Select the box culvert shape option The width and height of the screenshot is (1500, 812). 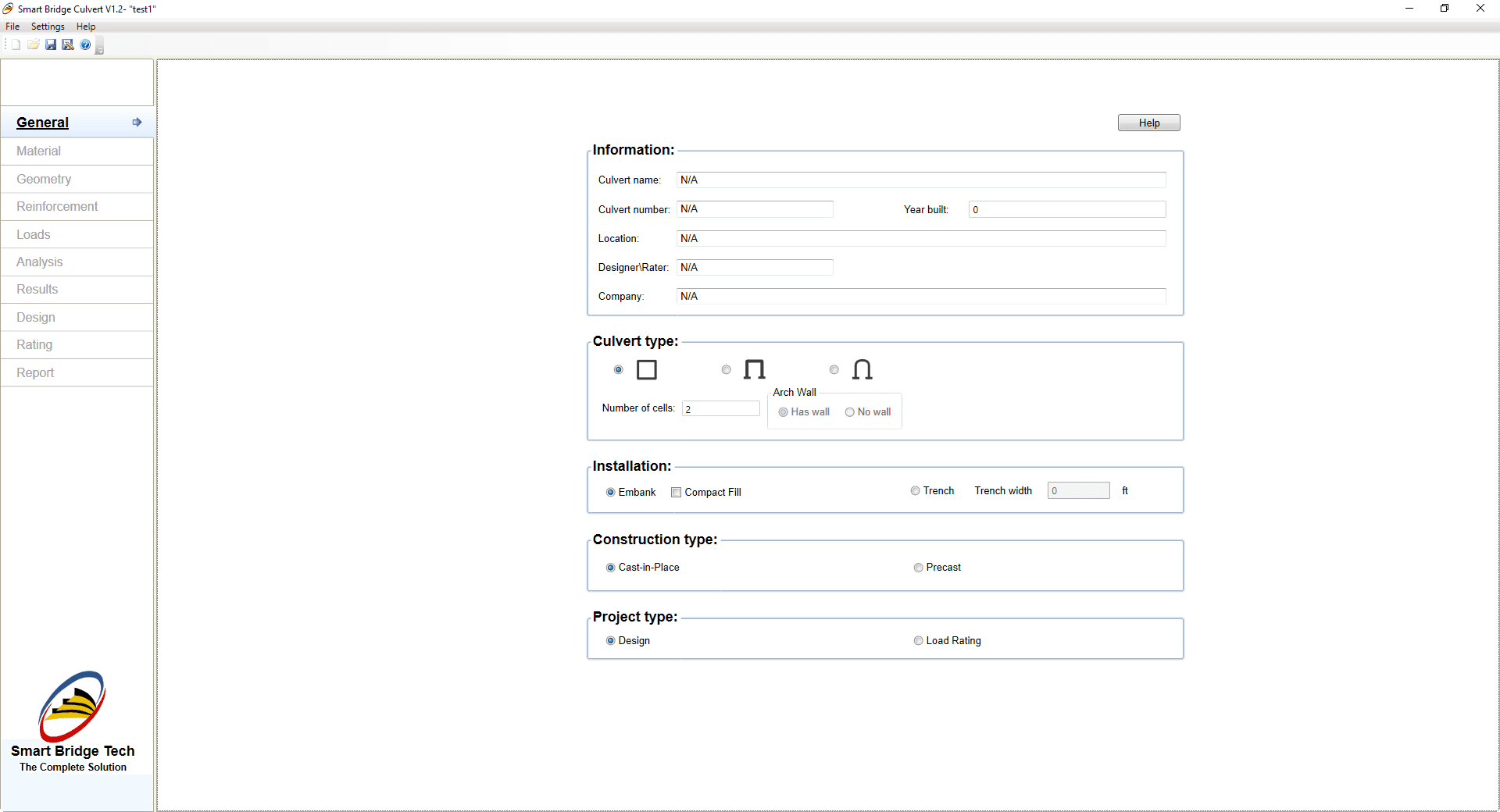619,370
